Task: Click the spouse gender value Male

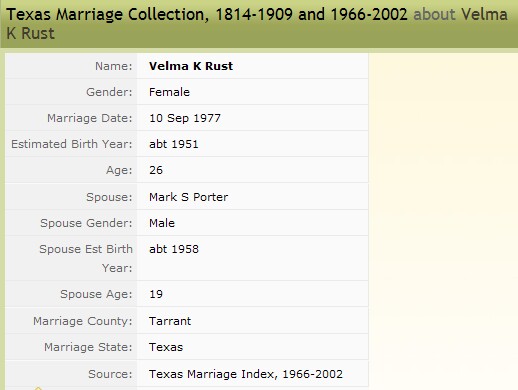Action: (x=162, y=223)
